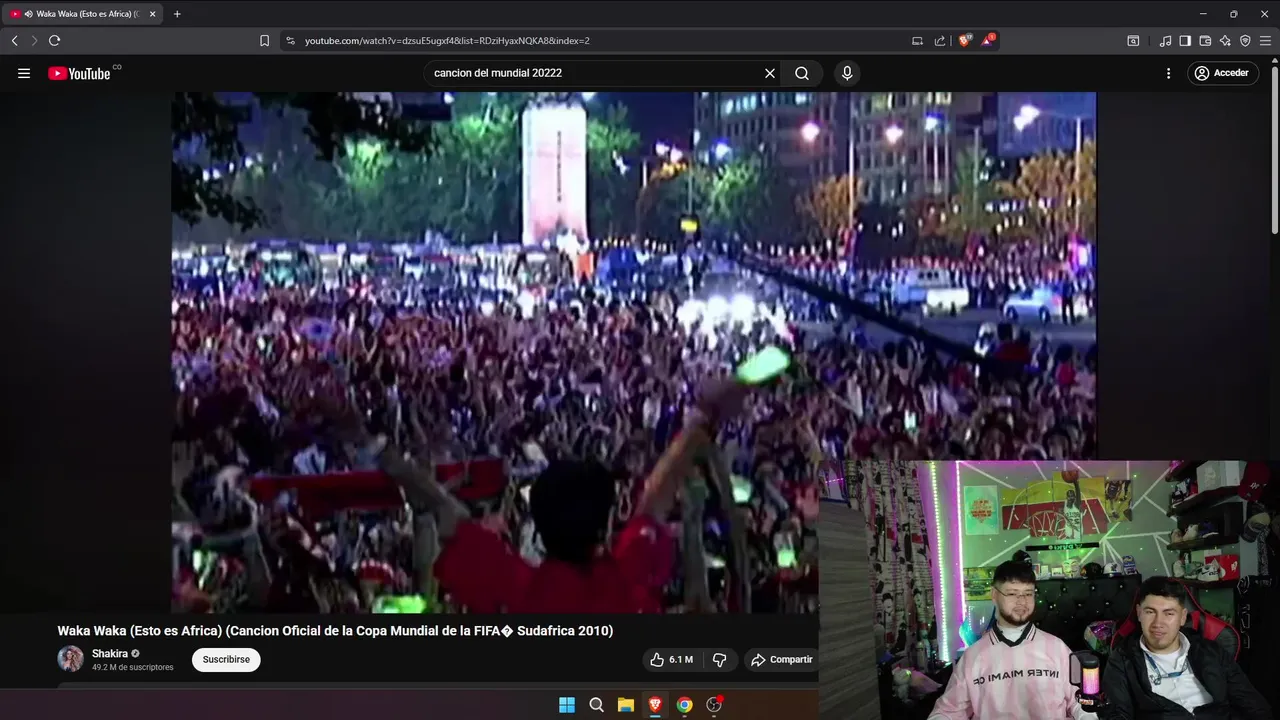This screenshot has width=1280, height=720.
Task: Reload the YouTube page
Action: [54, 41]
